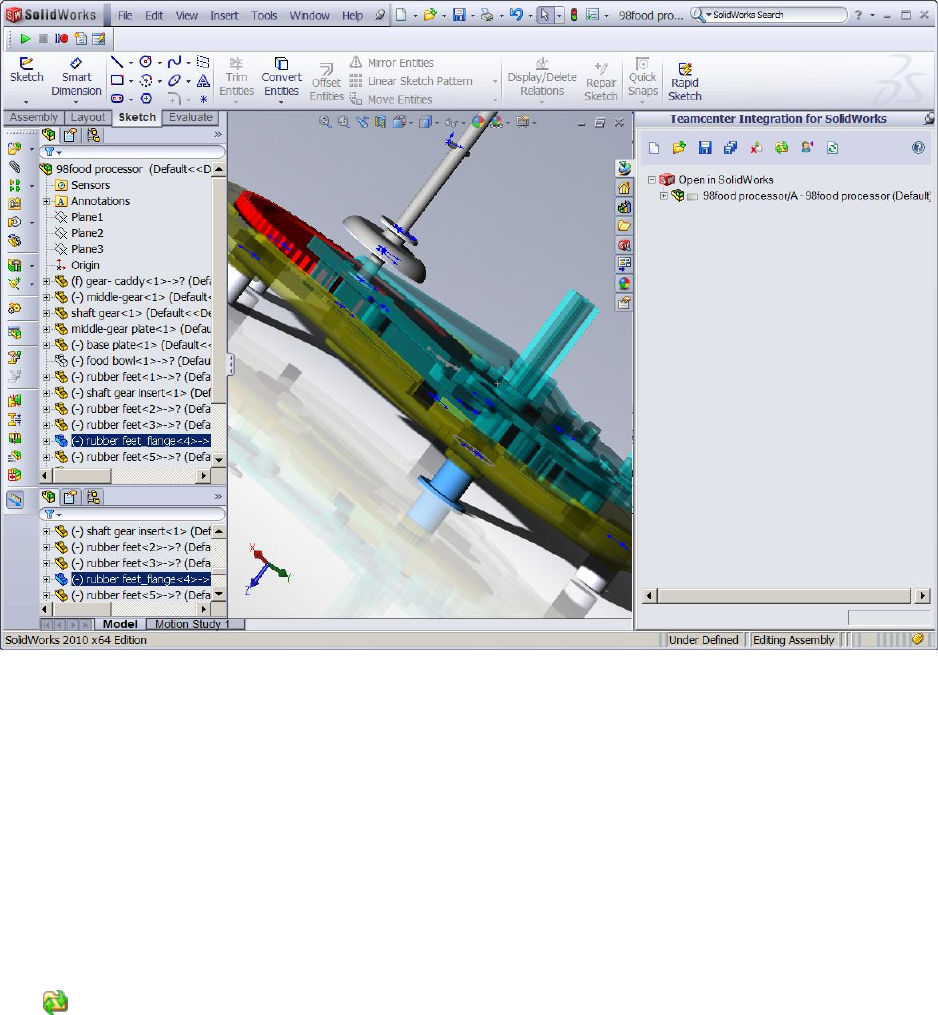The image size is (938, 1015).
Task: Click the Options icon in title toolbar
Action: click(592, 14)
